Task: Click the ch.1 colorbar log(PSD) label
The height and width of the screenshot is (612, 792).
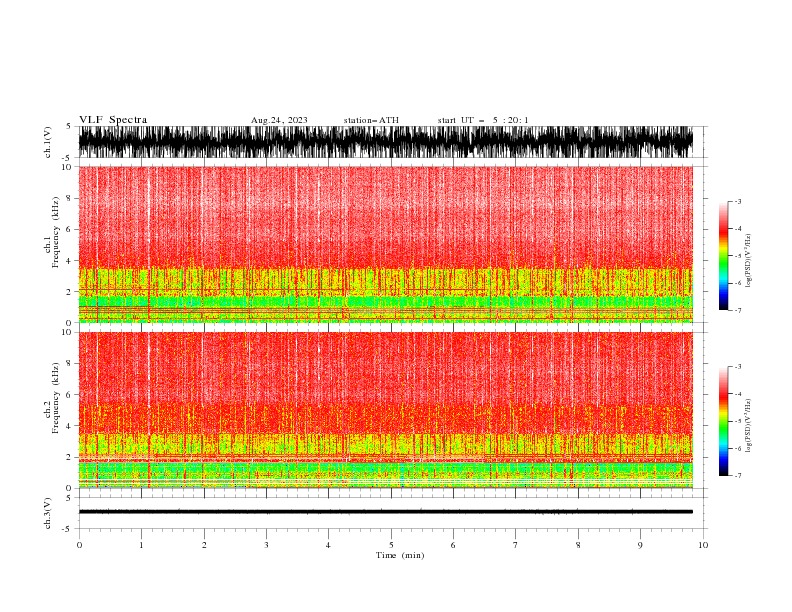Action: (750, 261)
